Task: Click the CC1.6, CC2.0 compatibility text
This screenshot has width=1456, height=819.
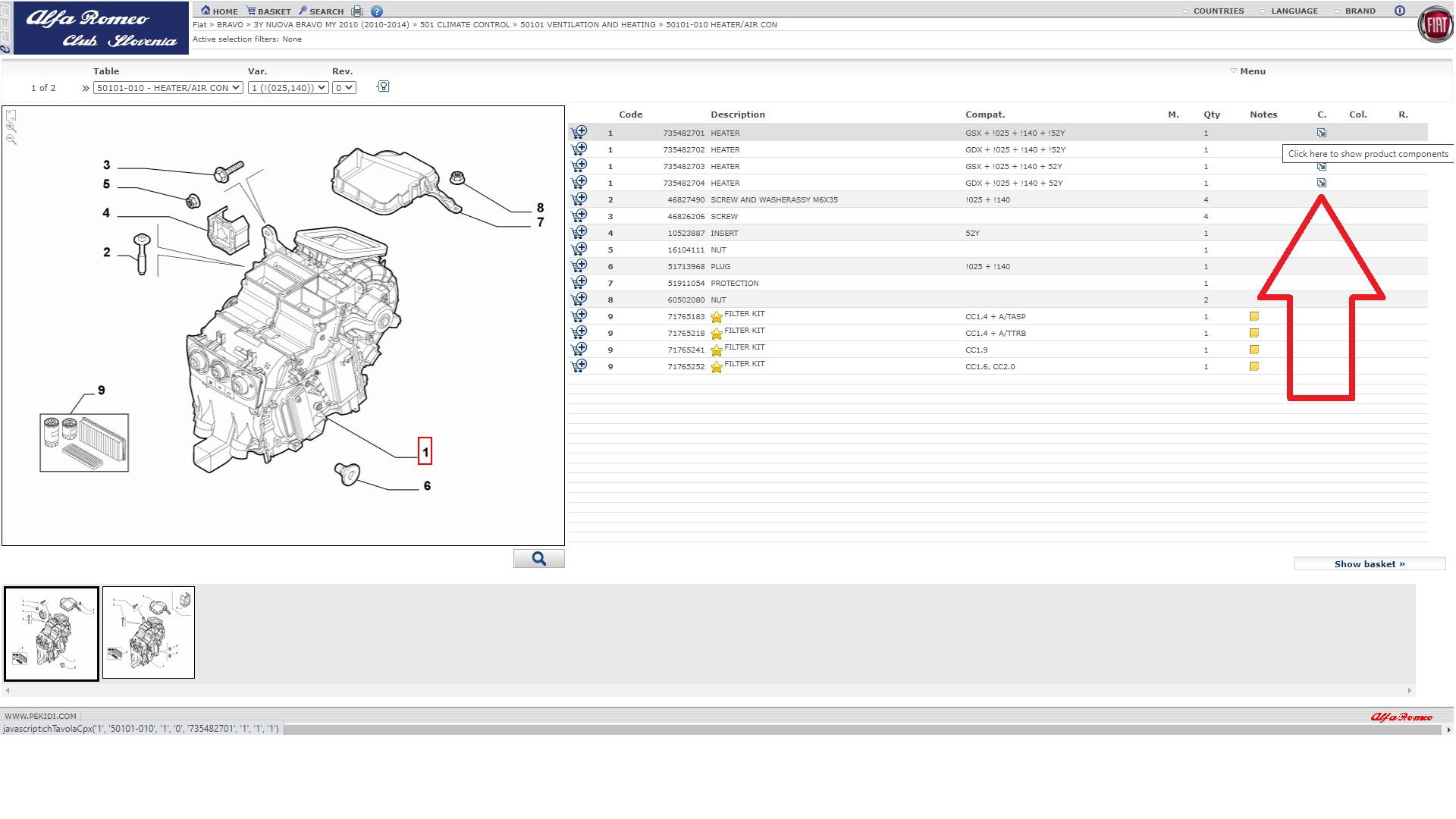Action: click(x=990, y=367)
